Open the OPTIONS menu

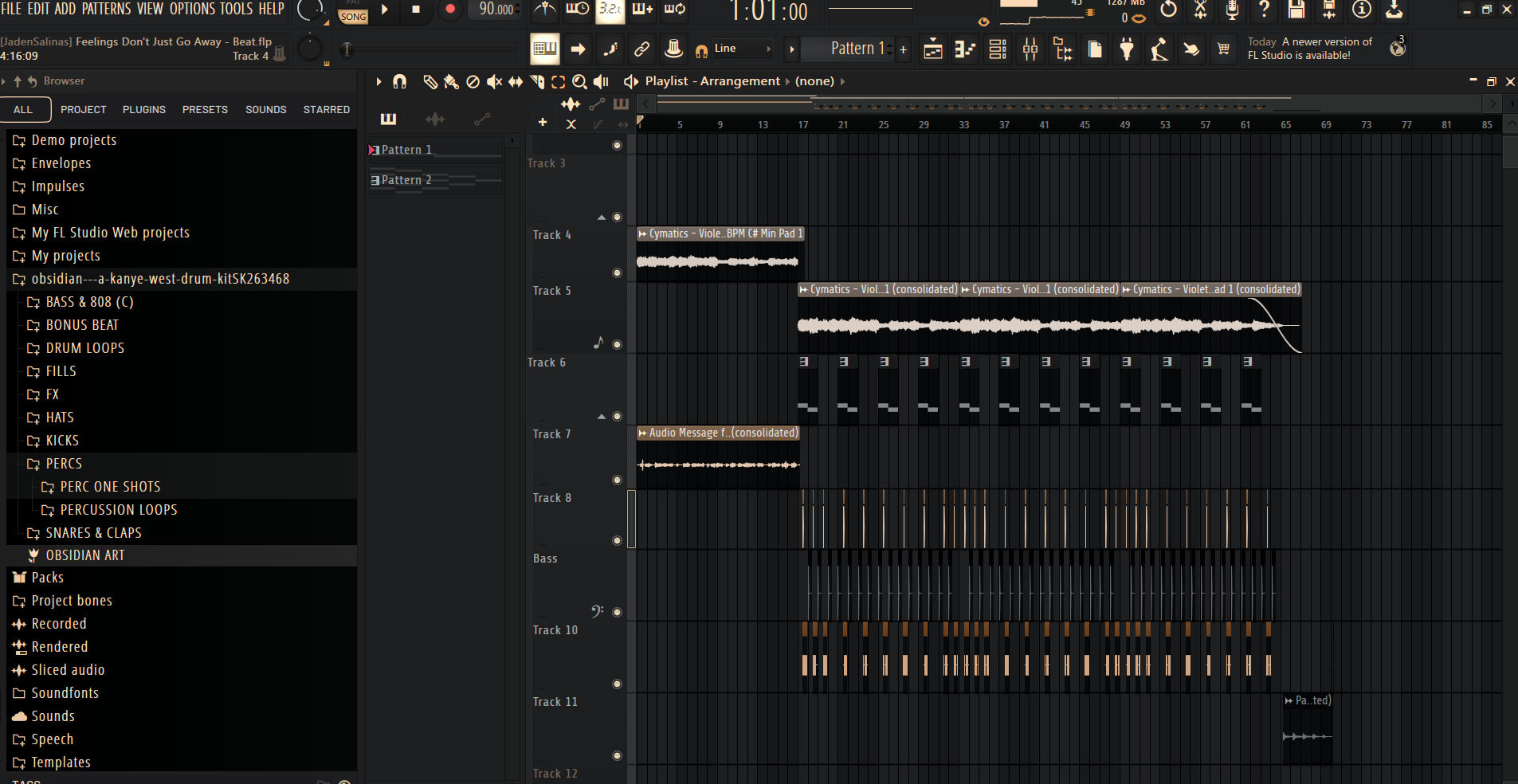pyautogui.click(x=192, y=9)
